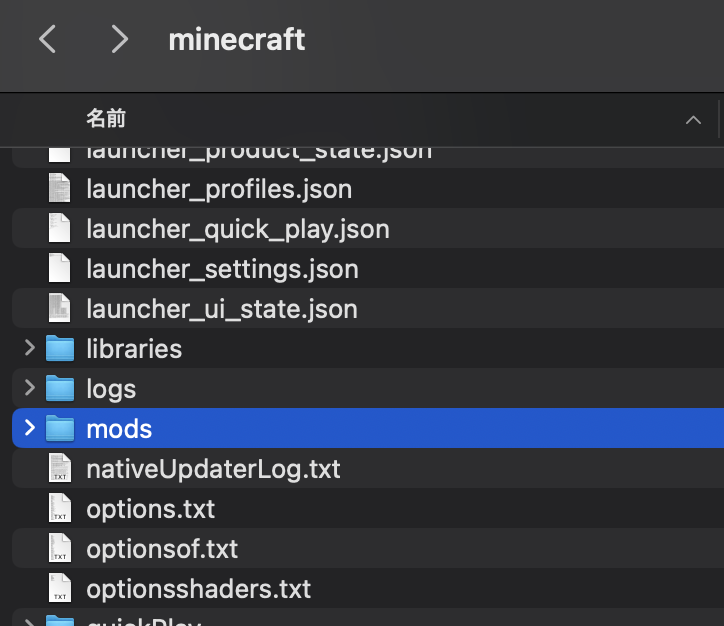Select the libraries folder name
The width and height of the screenshot is (724, 626).
point(134,349)
